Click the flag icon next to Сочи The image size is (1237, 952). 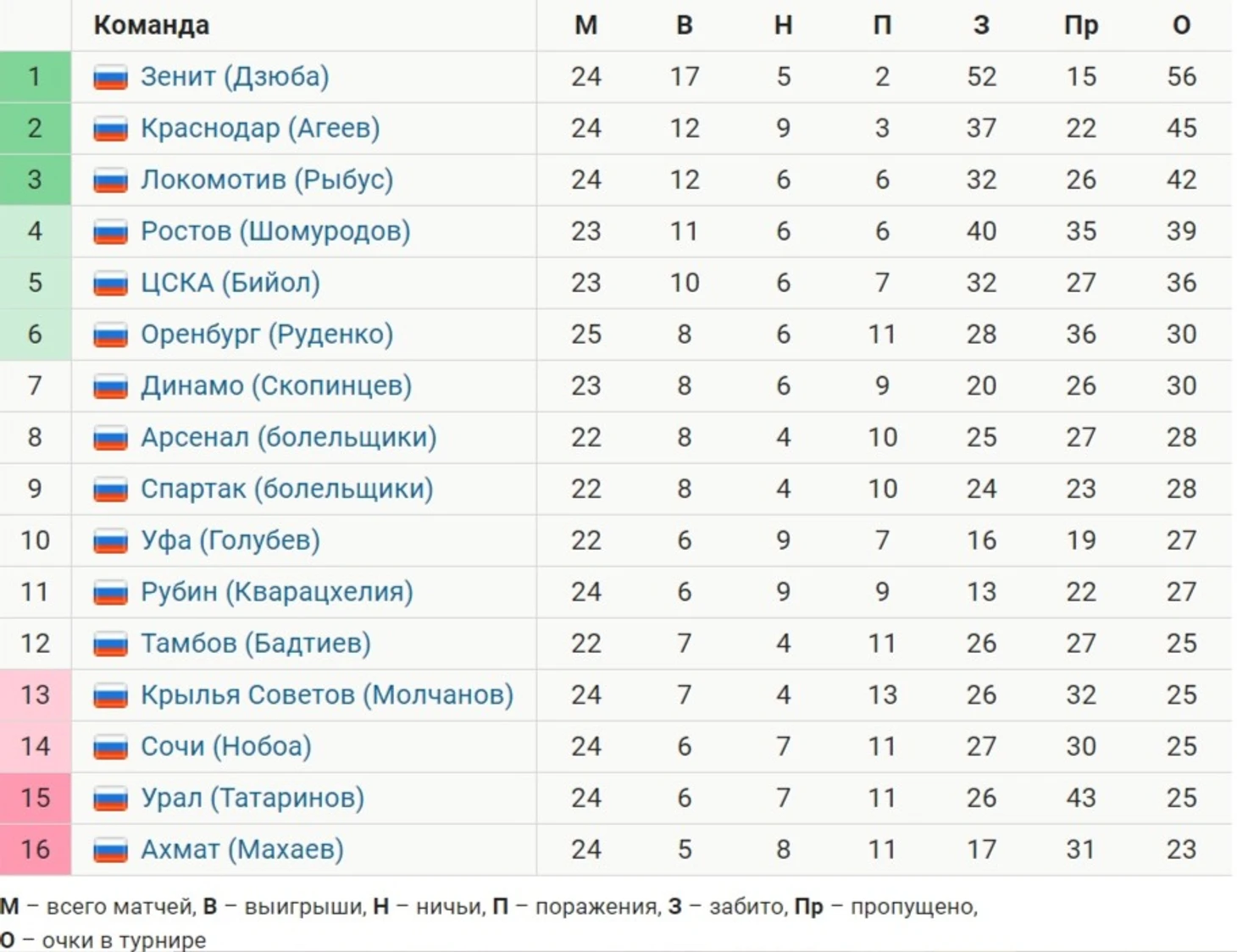tap(110, 748)
